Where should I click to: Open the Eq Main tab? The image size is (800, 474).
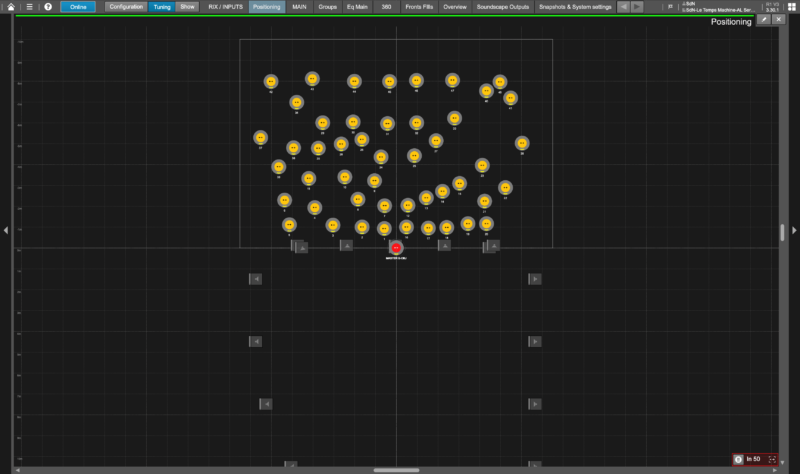[x=356, y=6]
